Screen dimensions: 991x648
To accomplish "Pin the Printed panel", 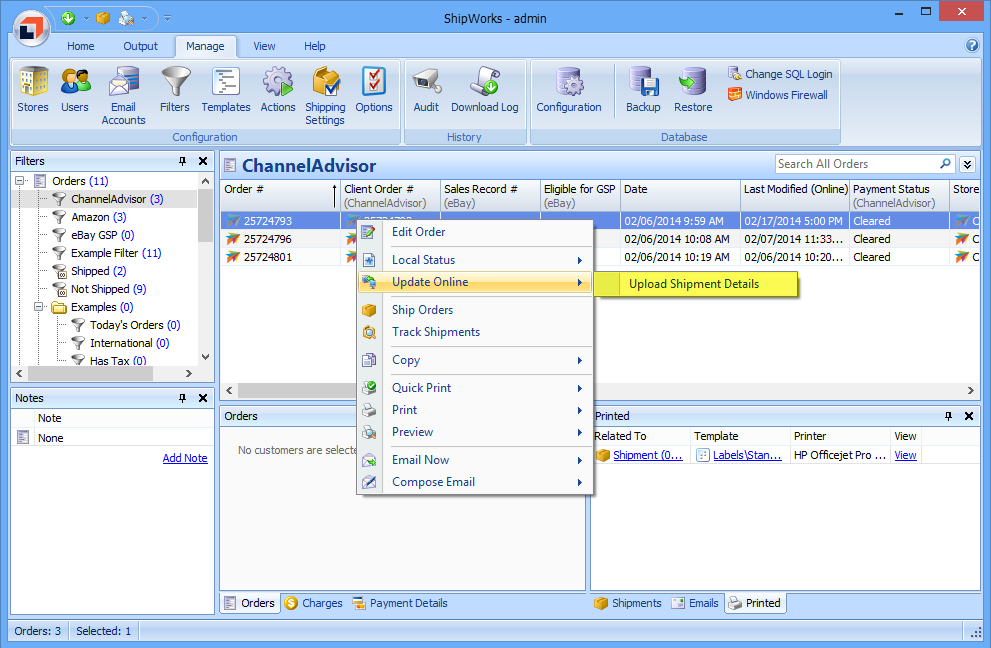I will click(x=949, y=416).
